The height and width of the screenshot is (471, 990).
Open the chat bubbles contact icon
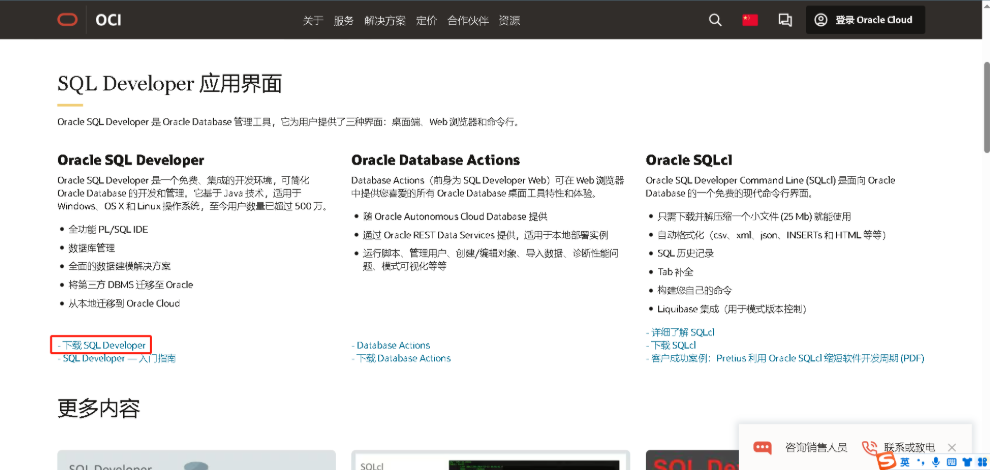785,20
